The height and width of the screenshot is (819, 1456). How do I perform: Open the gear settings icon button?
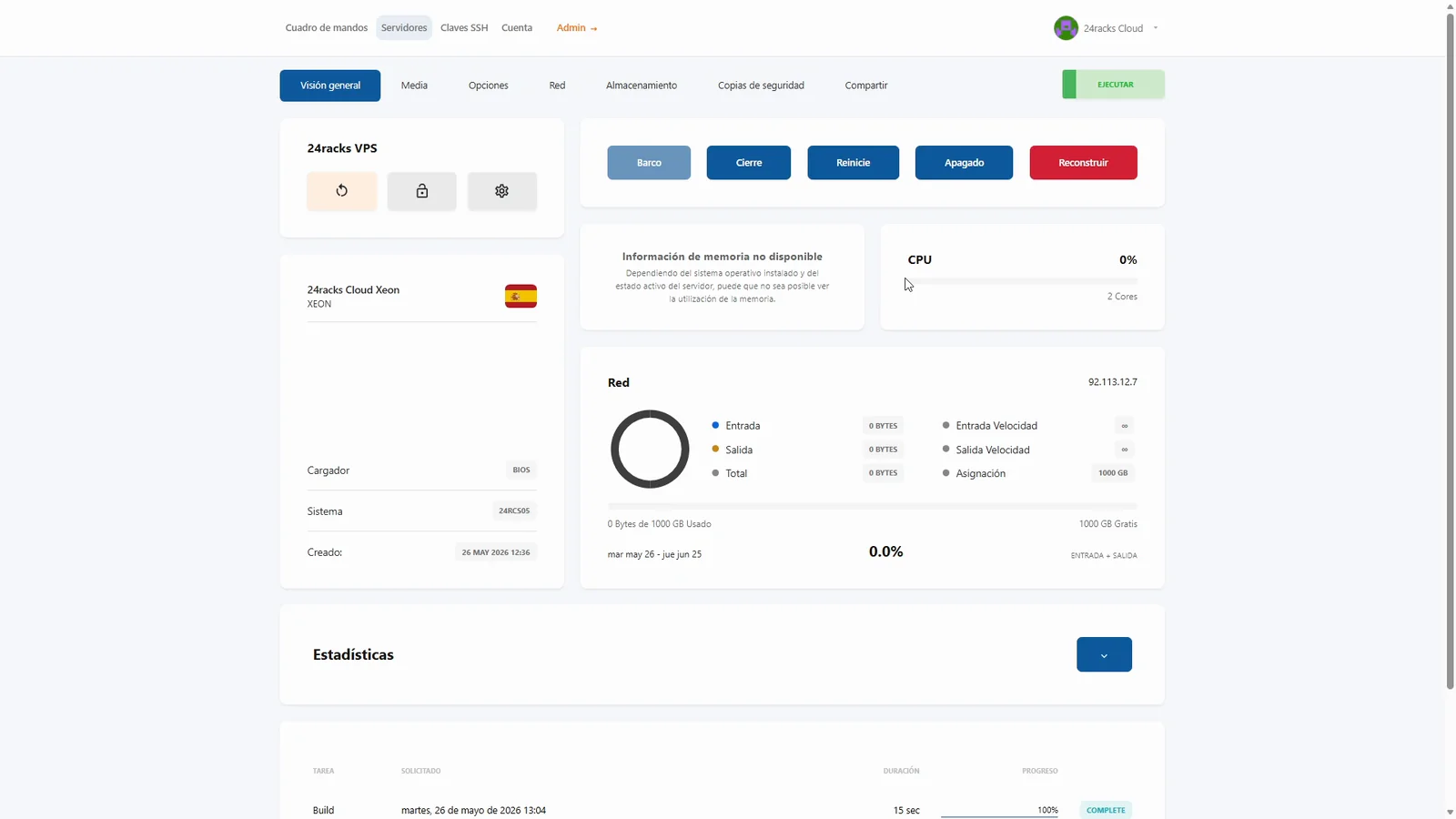click(502, 191)
